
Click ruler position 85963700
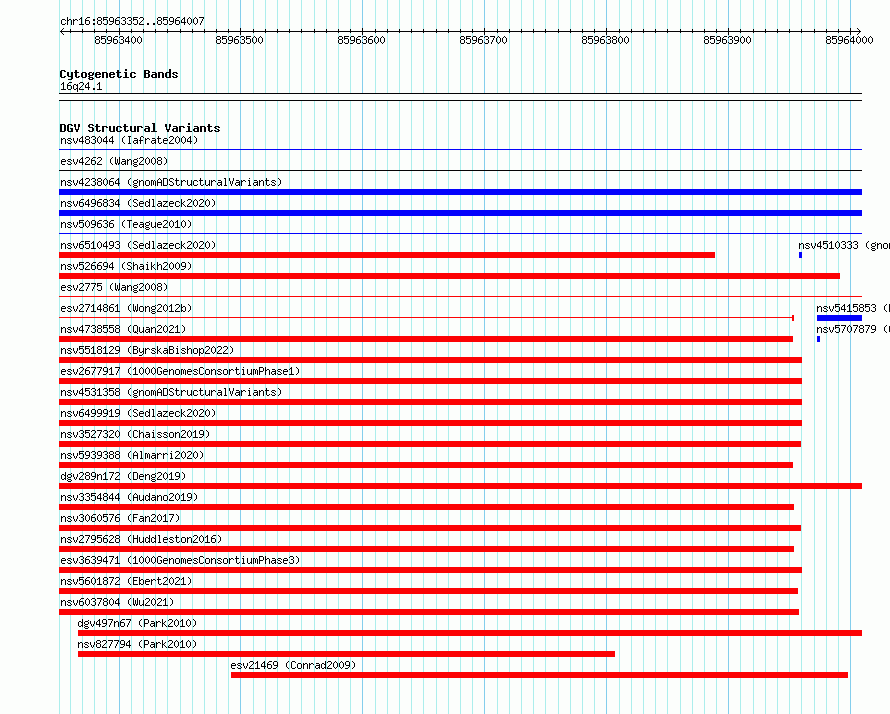pos(484,40)
